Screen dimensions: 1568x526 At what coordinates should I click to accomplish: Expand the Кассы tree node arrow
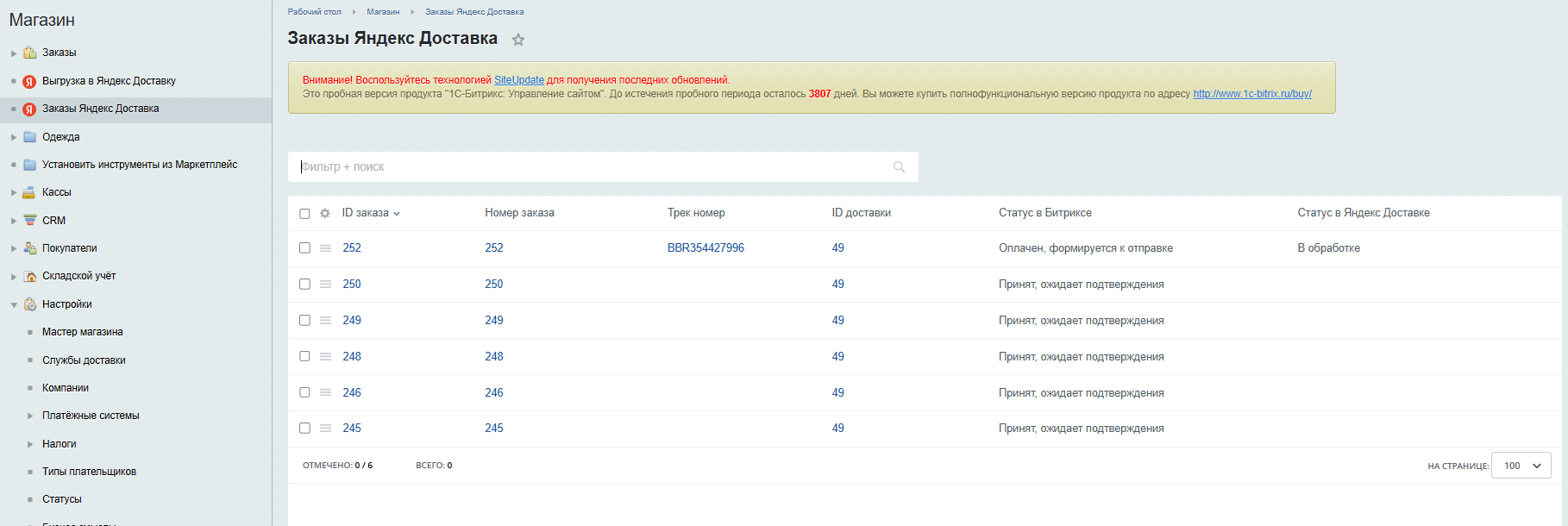pyautogui.click(x=14, y=193)
